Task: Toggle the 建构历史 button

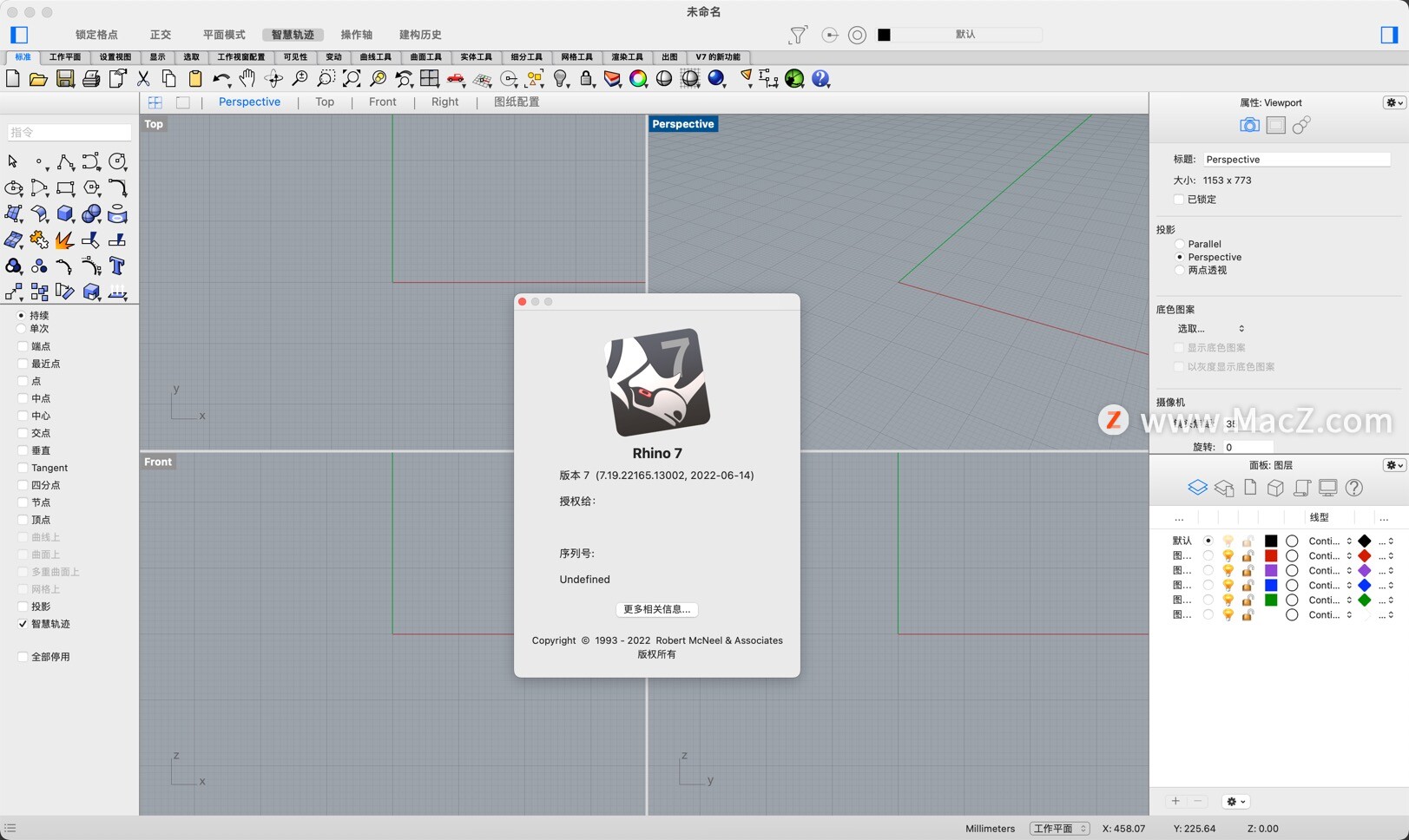Action: pyautogui.click(x=420, y=35)
